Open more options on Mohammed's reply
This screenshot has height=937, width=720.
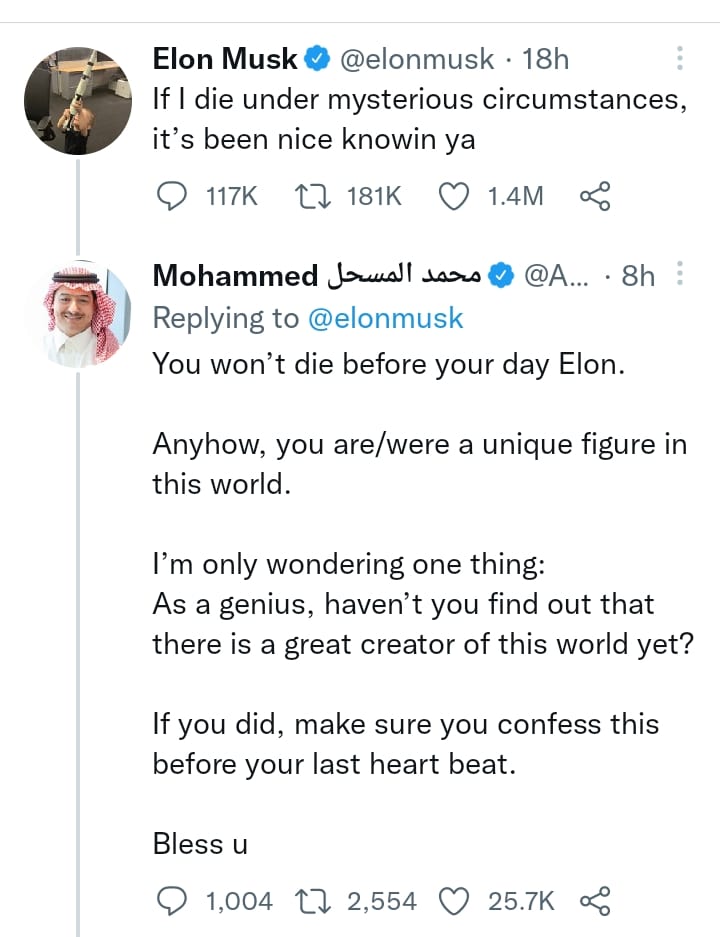[680, 274]
